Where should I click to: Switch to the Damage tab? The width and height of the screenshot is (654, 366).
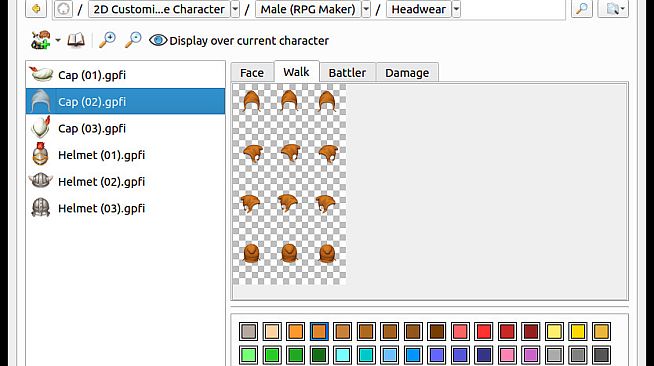point(407,73)
